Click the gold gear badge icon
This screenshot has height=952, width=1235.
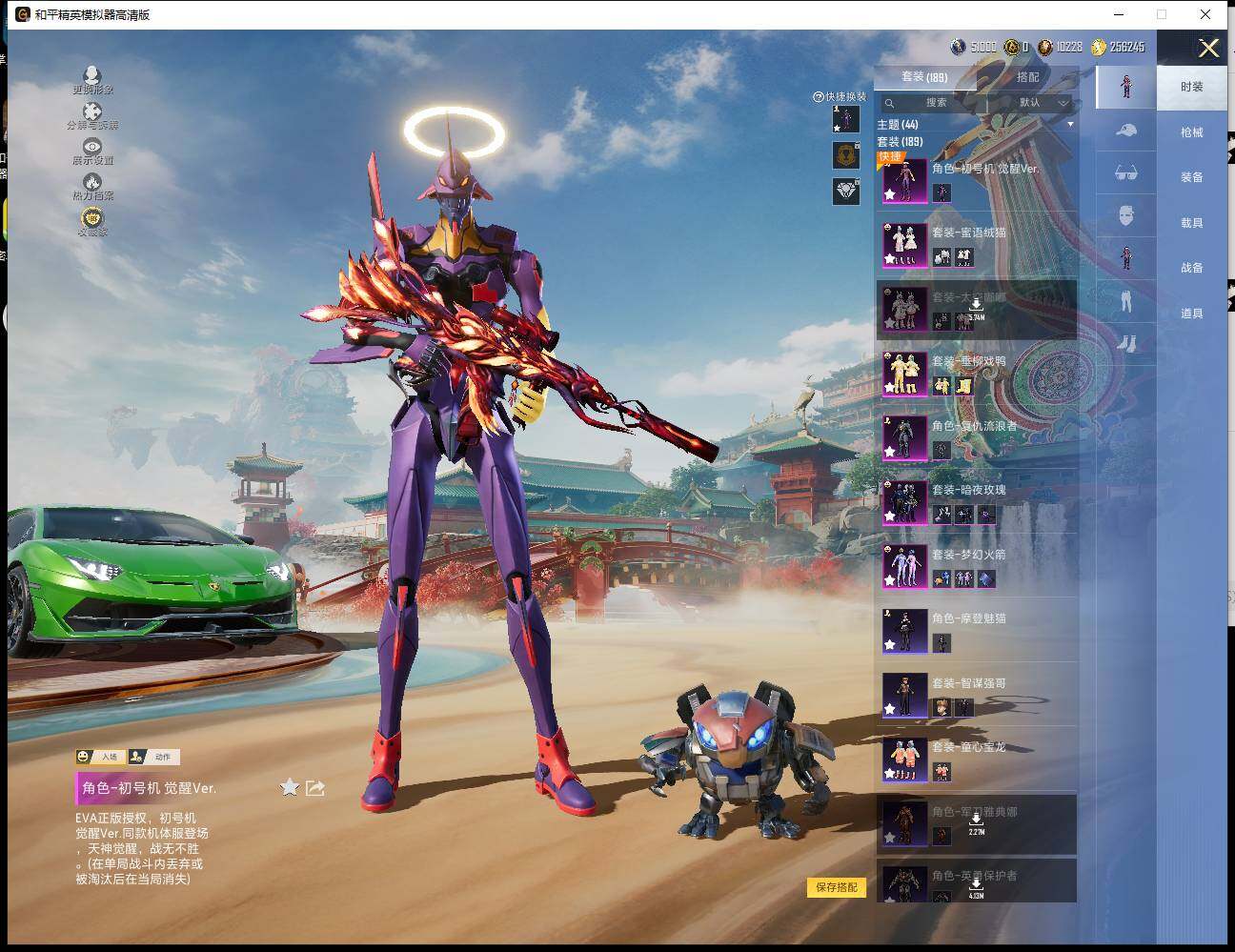pos(92,217)
